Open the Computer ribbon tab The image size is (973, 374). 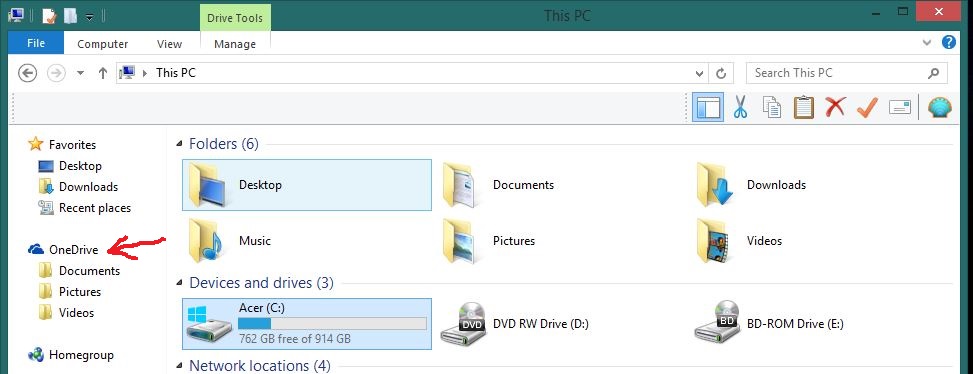tap(102, 43)
